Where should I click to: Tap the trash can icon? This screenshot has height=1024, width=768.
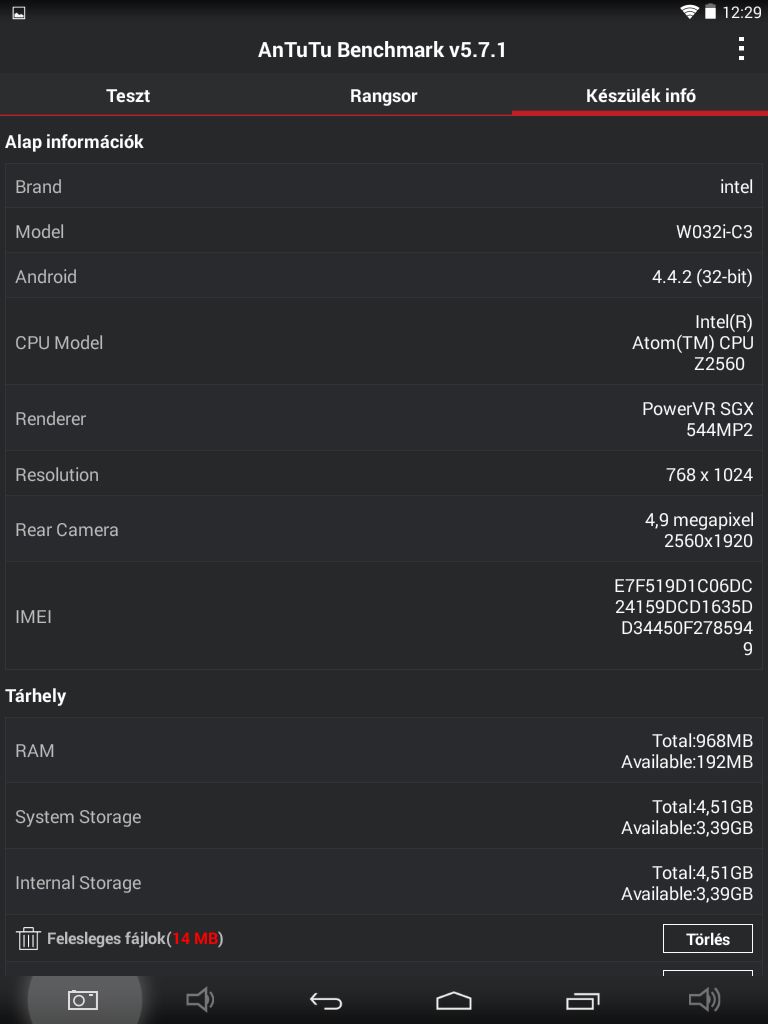click(28, 938)
